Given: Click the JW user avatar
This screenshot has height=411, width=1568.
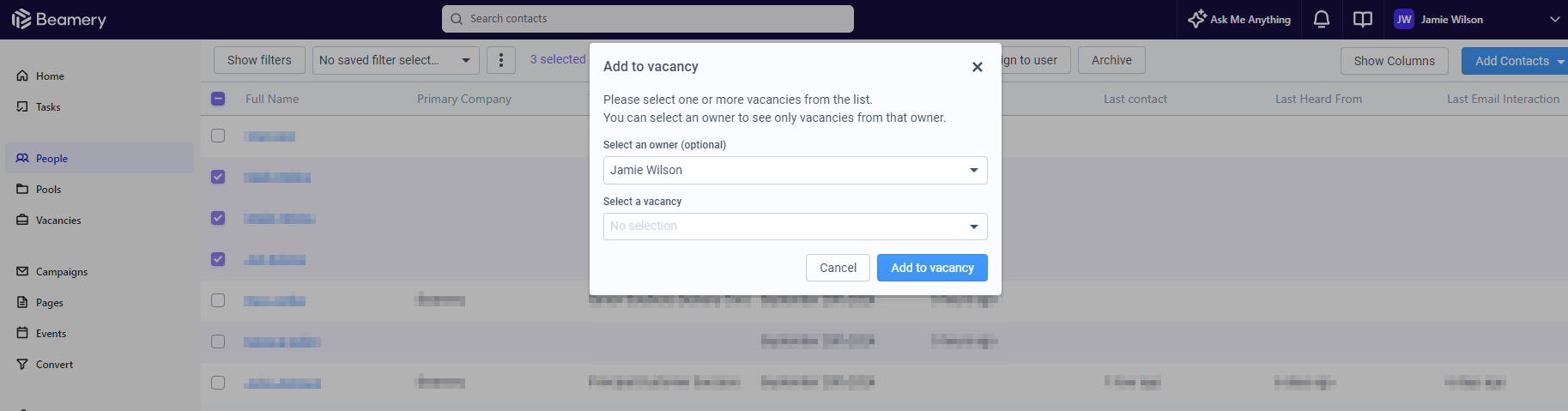Looking at the screenshot, I should pyautogui.click(x=1404, y=19).
